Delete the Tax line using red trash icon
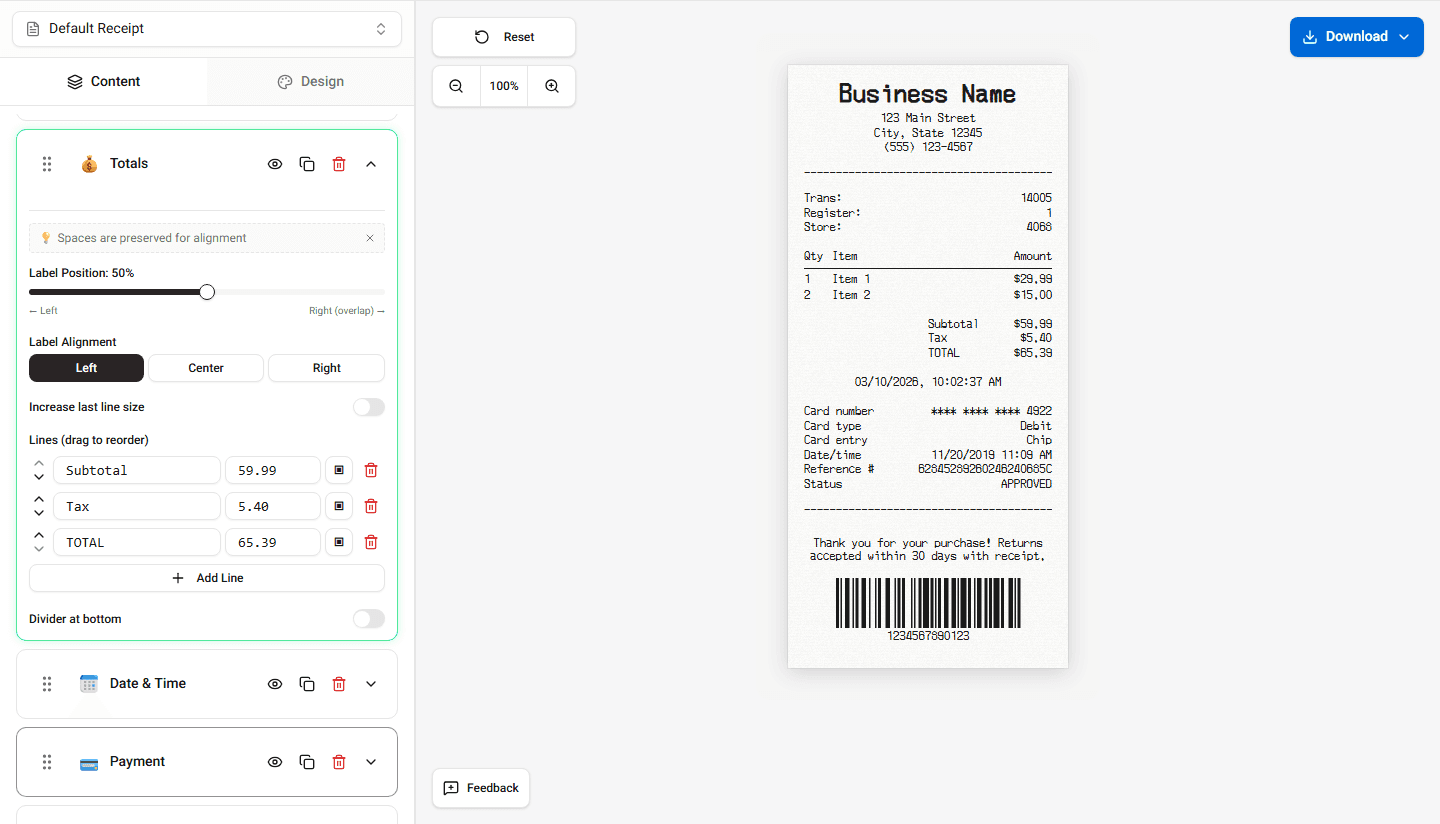The height and width of the screenshot is (824, 1440). click(371, 506)
